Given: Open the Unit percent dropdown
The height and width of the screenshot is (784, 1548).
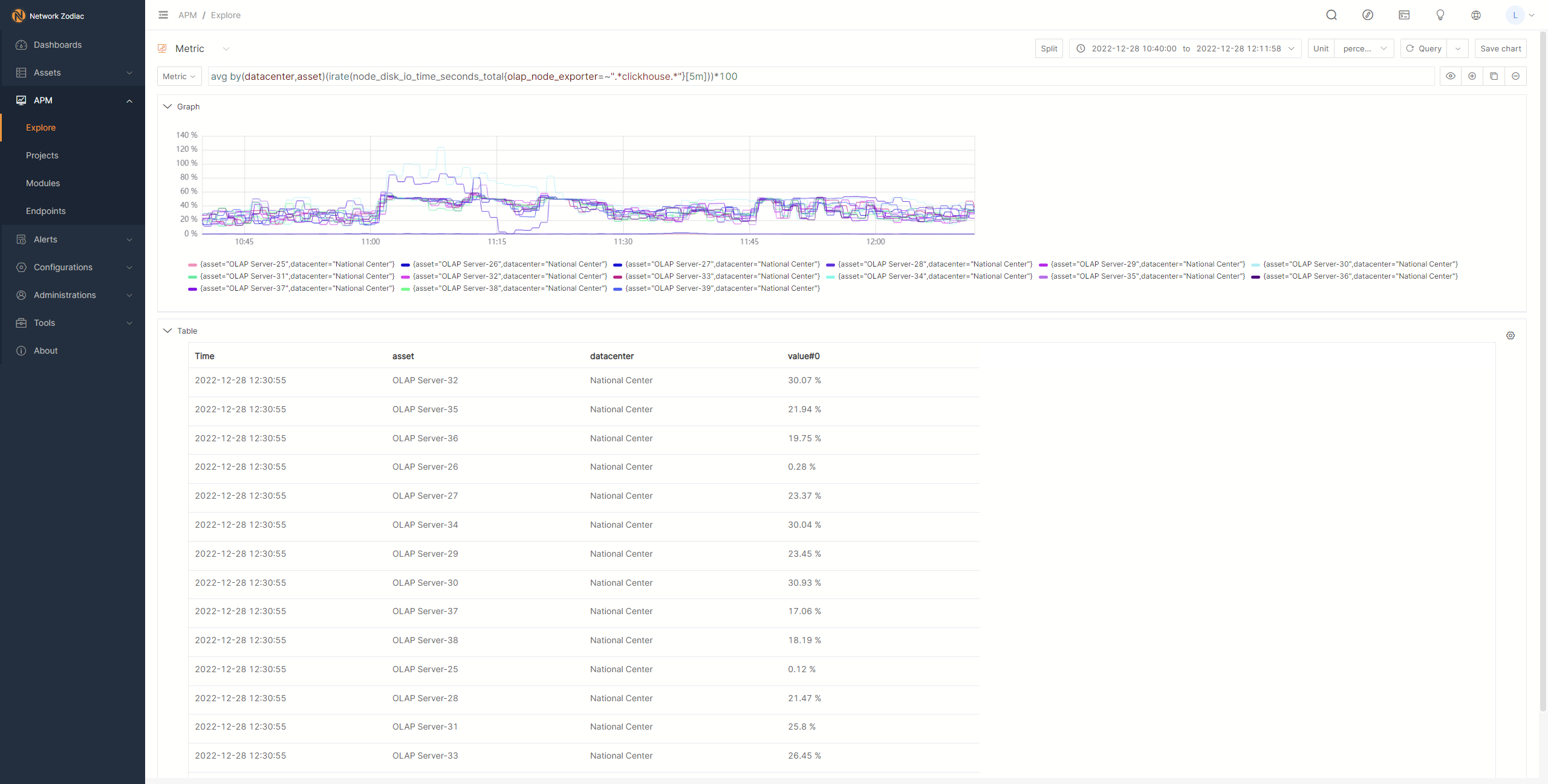Looking at the screenshot, I should click(x=1364, y=48).
